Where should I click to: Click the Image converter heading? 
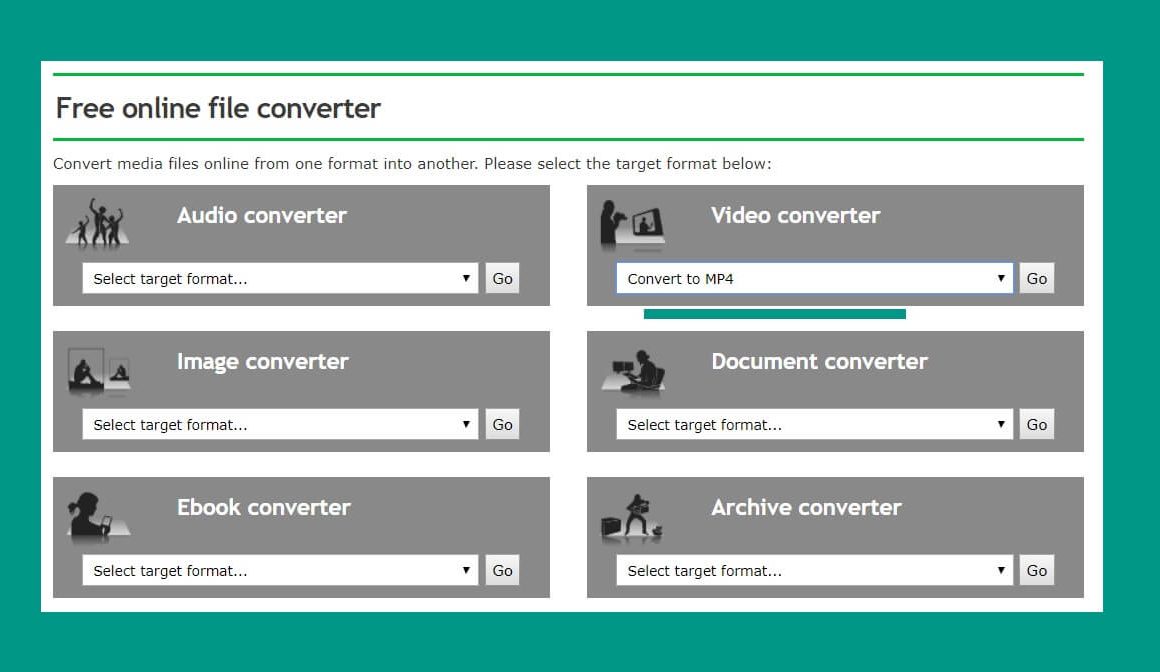coord(263,361)
